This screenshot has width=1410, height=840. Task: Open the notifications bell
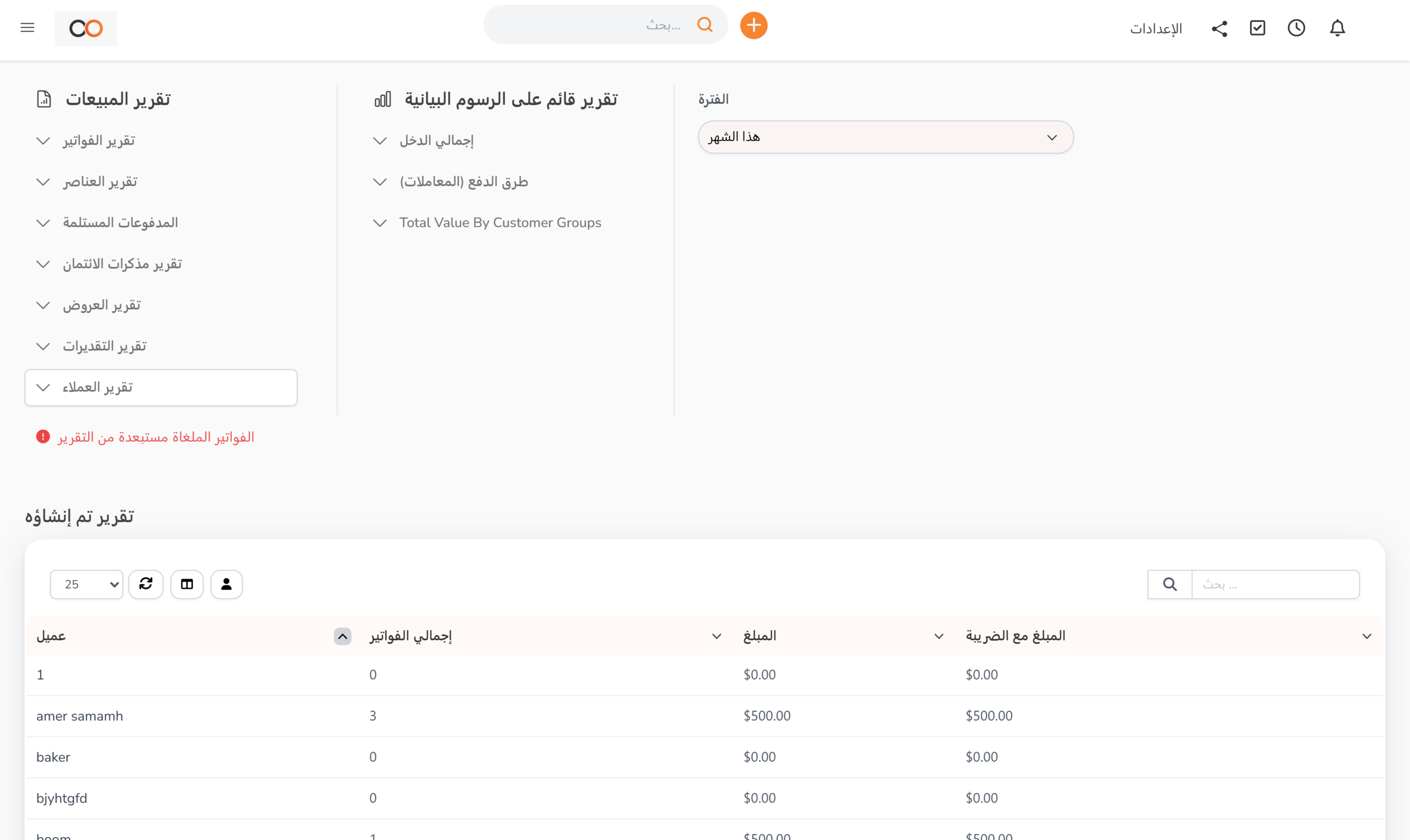[x=1336, y=28]
